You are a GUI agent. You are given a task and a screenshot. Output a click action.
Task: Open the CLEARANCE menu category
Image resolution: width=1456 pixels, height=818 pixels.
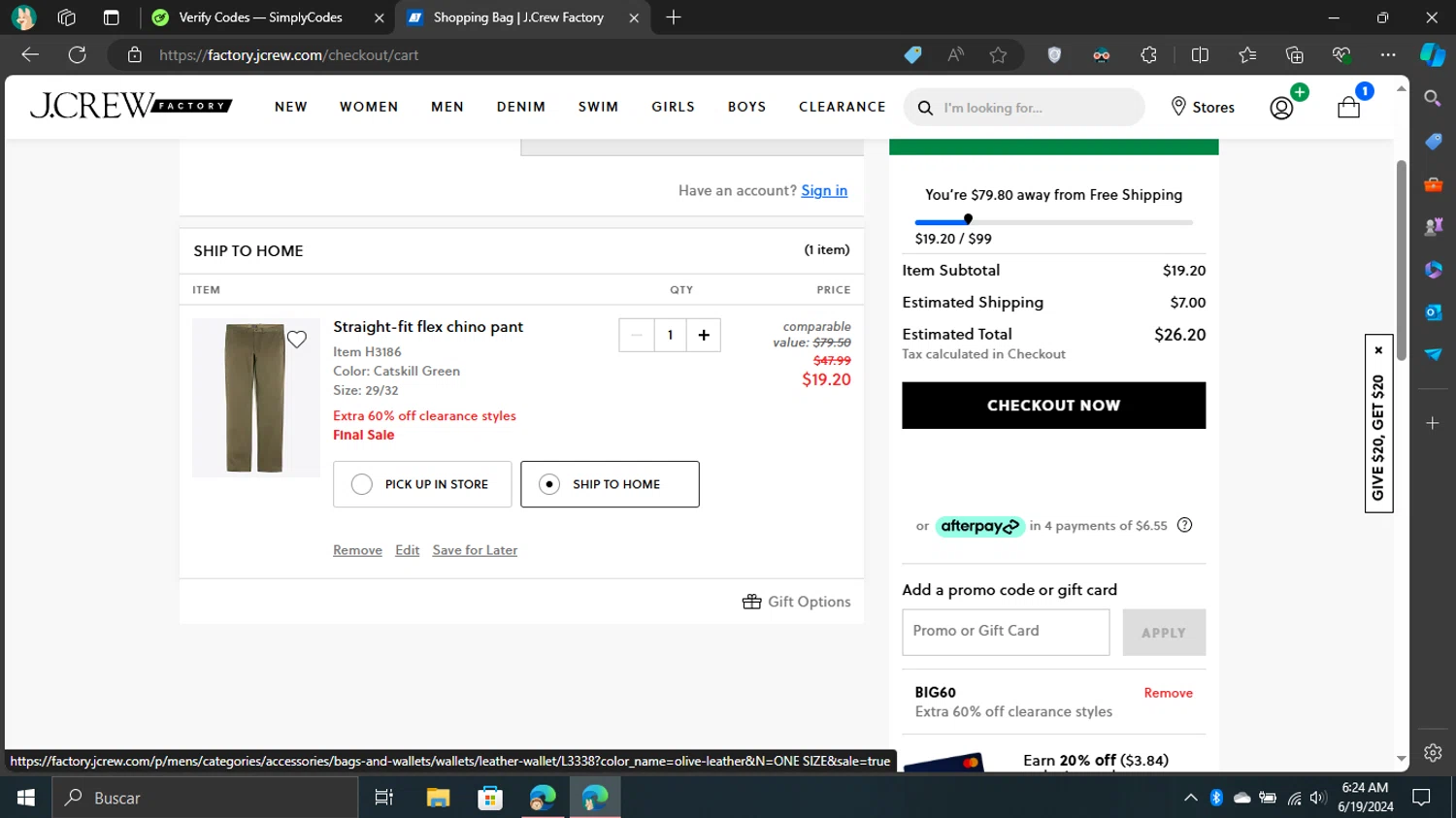[x=843, y=107]
